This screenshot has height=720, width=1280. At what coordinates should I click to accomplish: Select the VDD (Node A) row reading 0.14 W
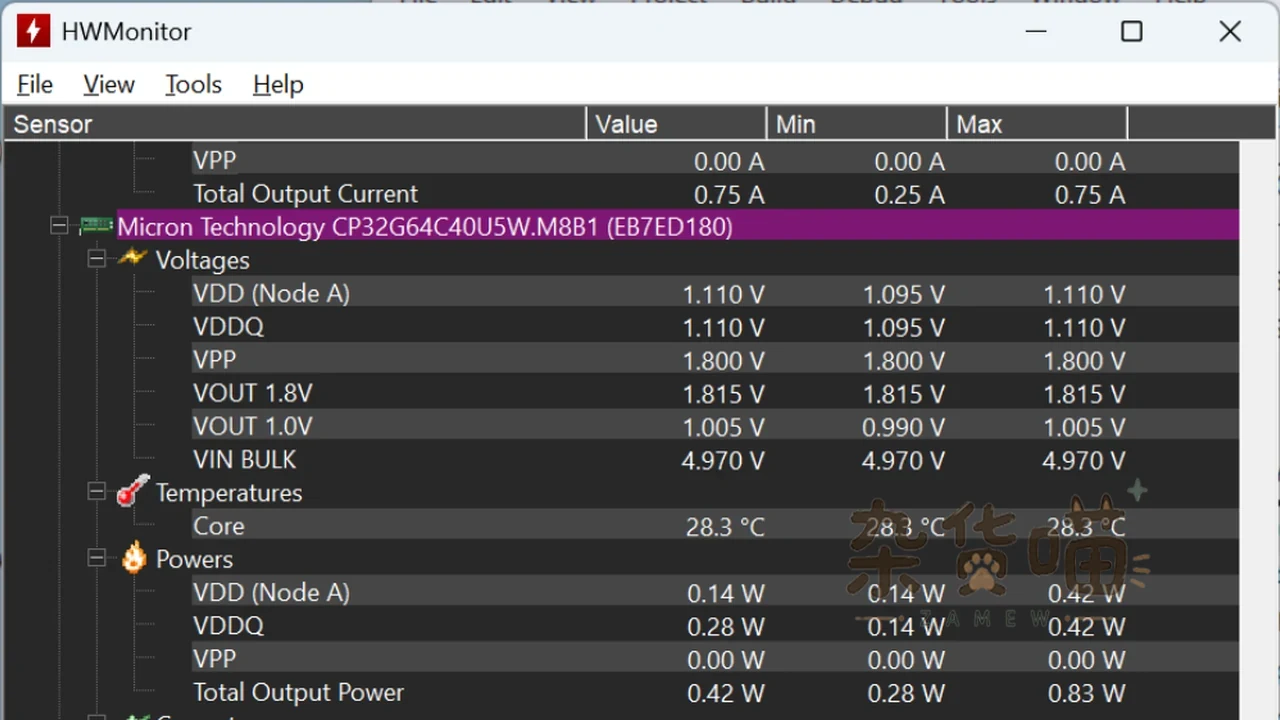click(x=715, y=592)
